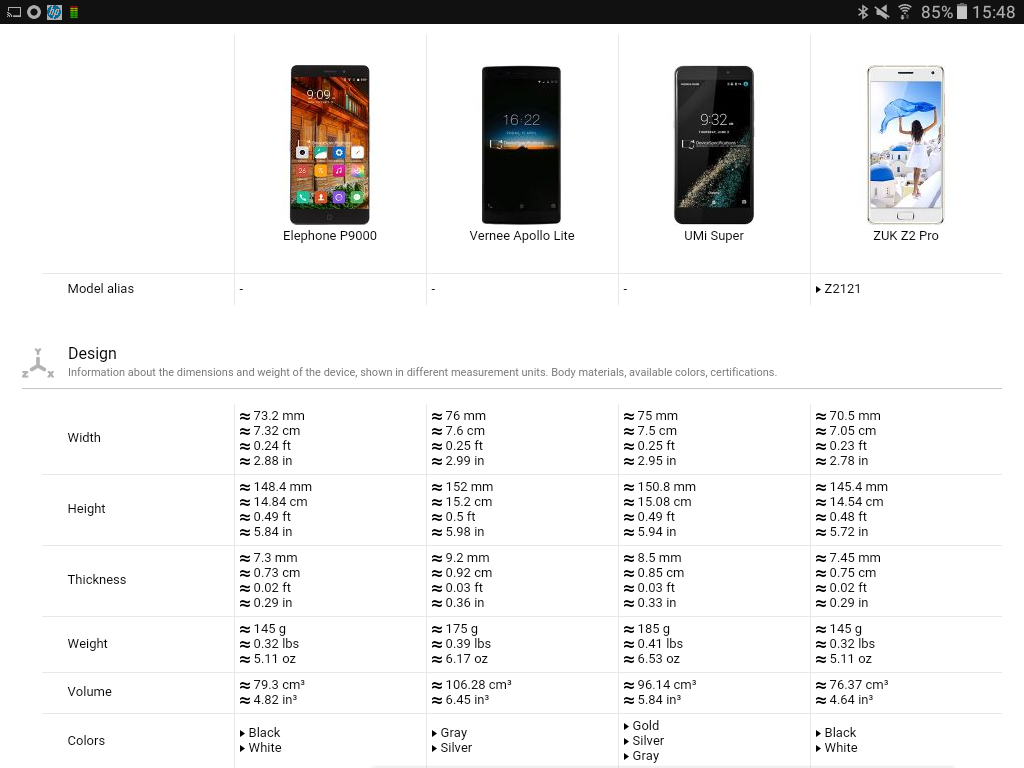1024x768 pixels.
Task: Select the Width row label
Action: click(x=84, y=438)
